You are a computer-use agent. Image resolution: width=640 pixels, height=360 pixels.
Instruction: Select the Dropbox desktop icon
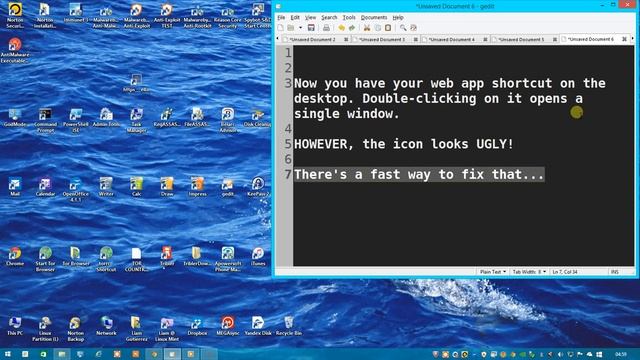(x=197, y=326)
